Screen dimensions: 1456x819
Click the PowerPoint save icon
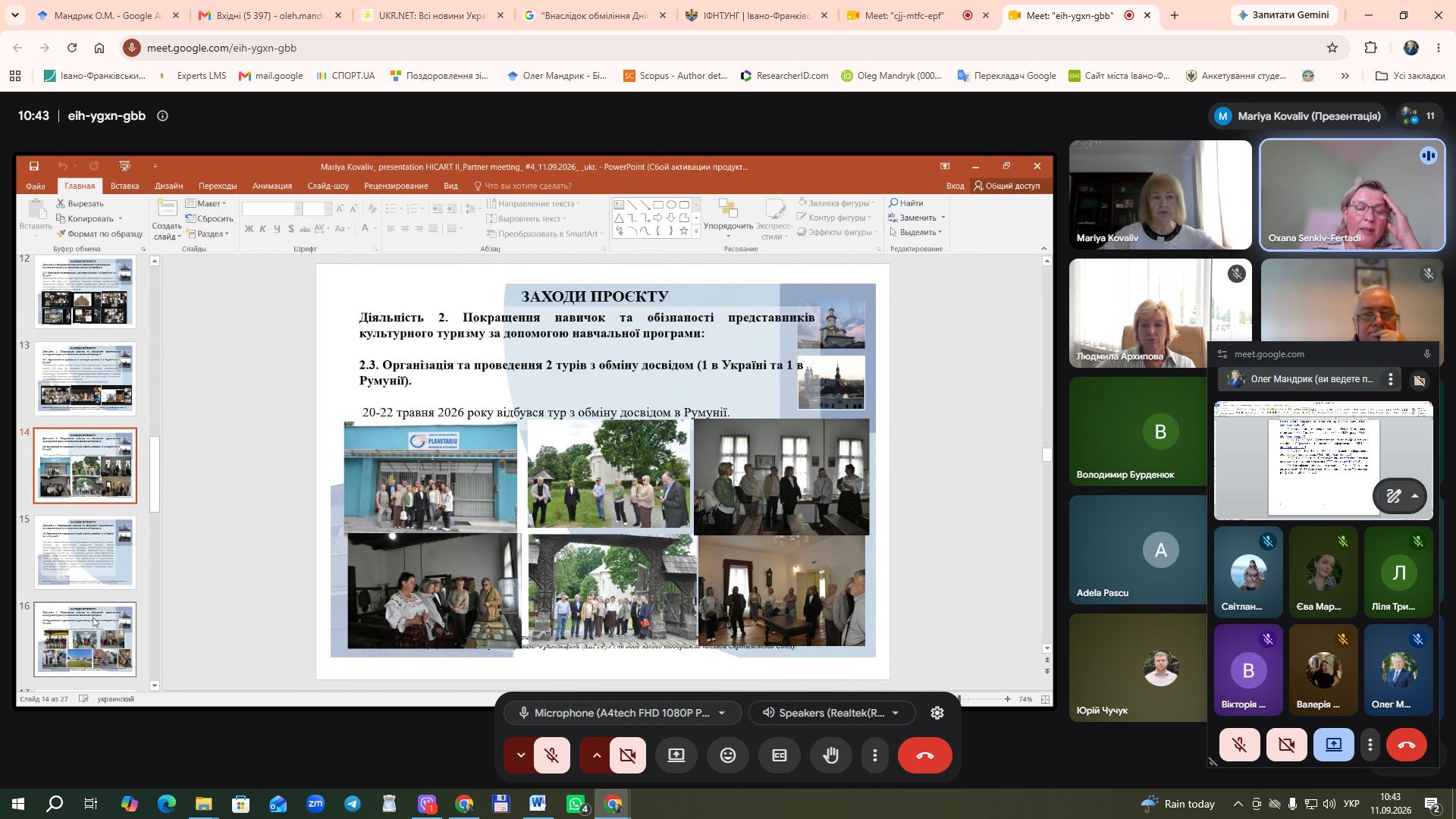(x=33, y=166)
